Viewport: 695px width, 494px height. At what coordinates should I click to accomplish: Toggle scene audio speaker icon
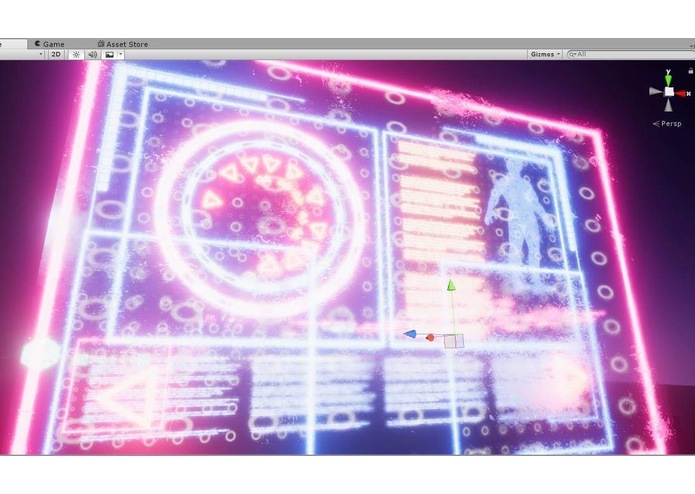[x=92, y=54]
